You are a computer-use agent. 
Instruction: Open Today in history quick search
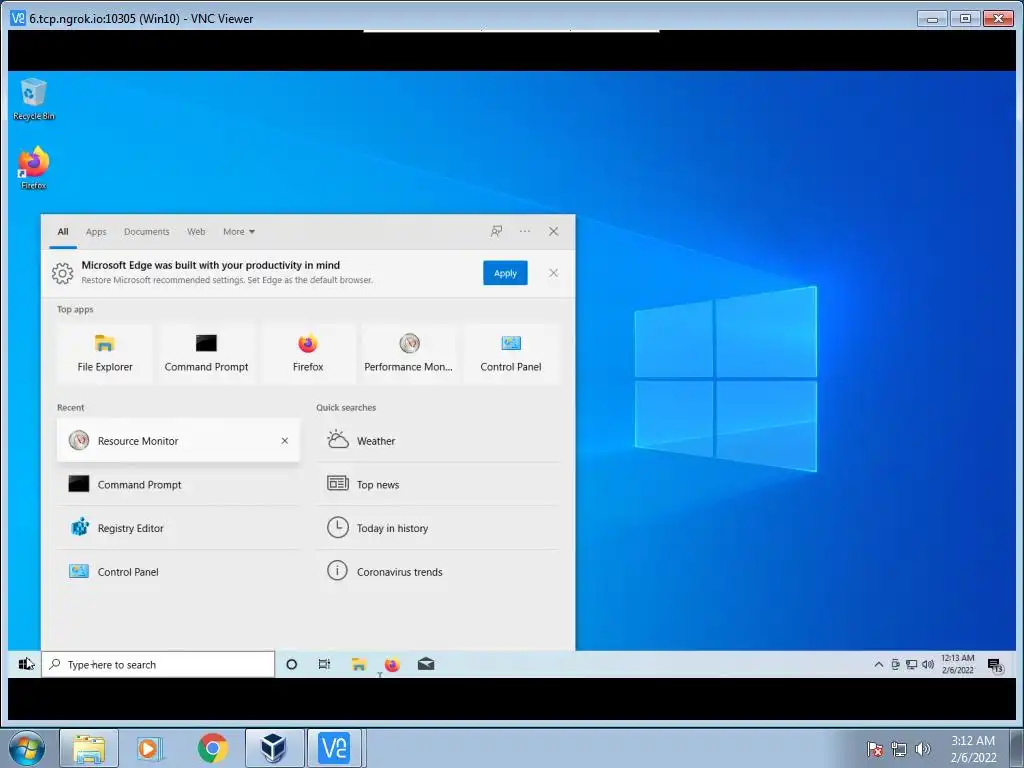[438, 528]
